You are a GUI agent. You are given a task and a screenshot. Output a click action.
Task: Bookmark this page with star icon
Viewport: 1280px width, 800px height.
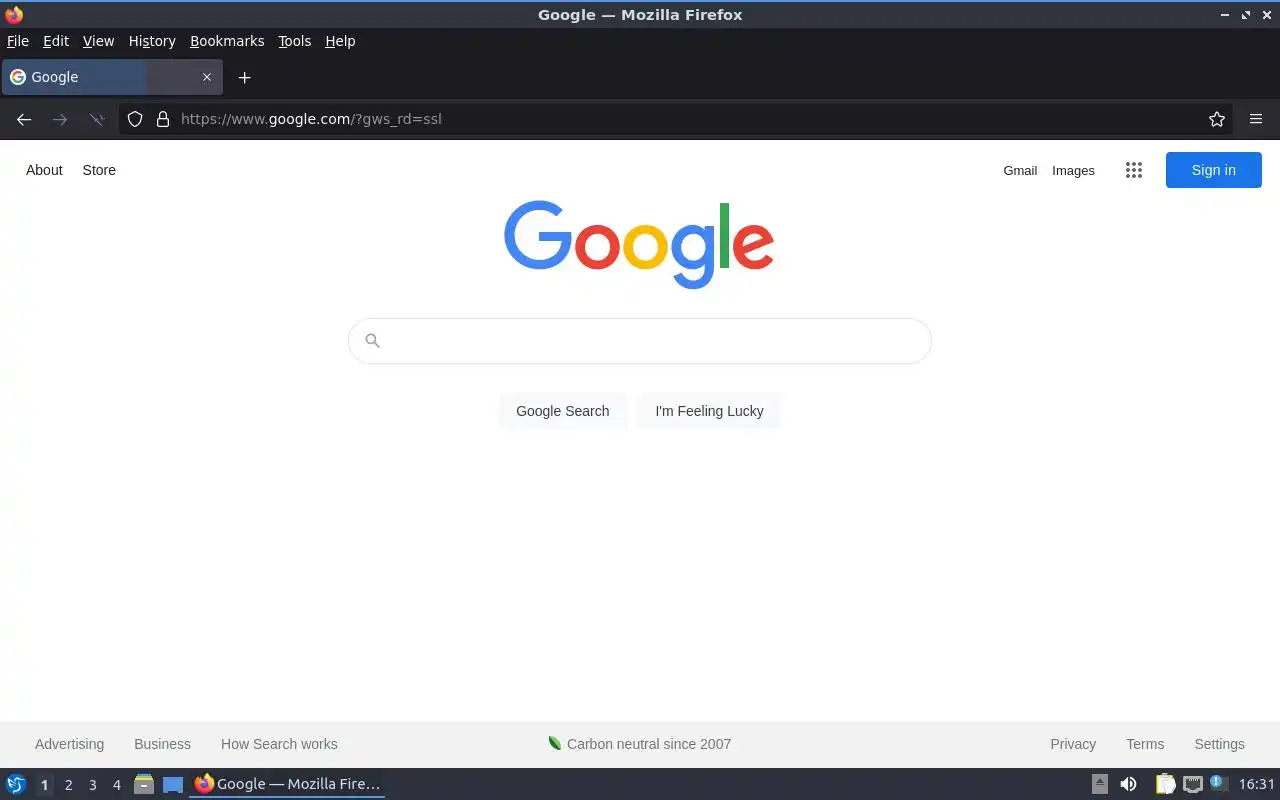coord(1217,119)
